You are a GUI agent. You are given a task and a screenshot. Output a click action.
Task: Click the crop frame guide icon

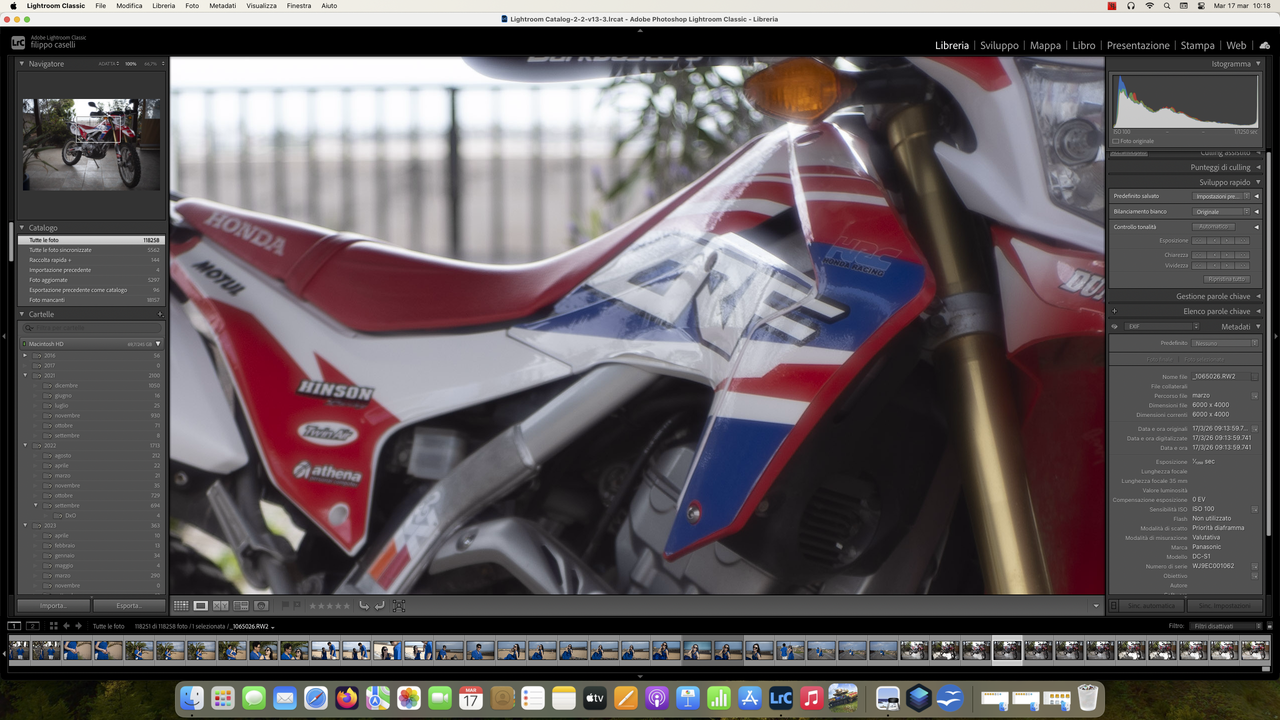tap(399, 606)
